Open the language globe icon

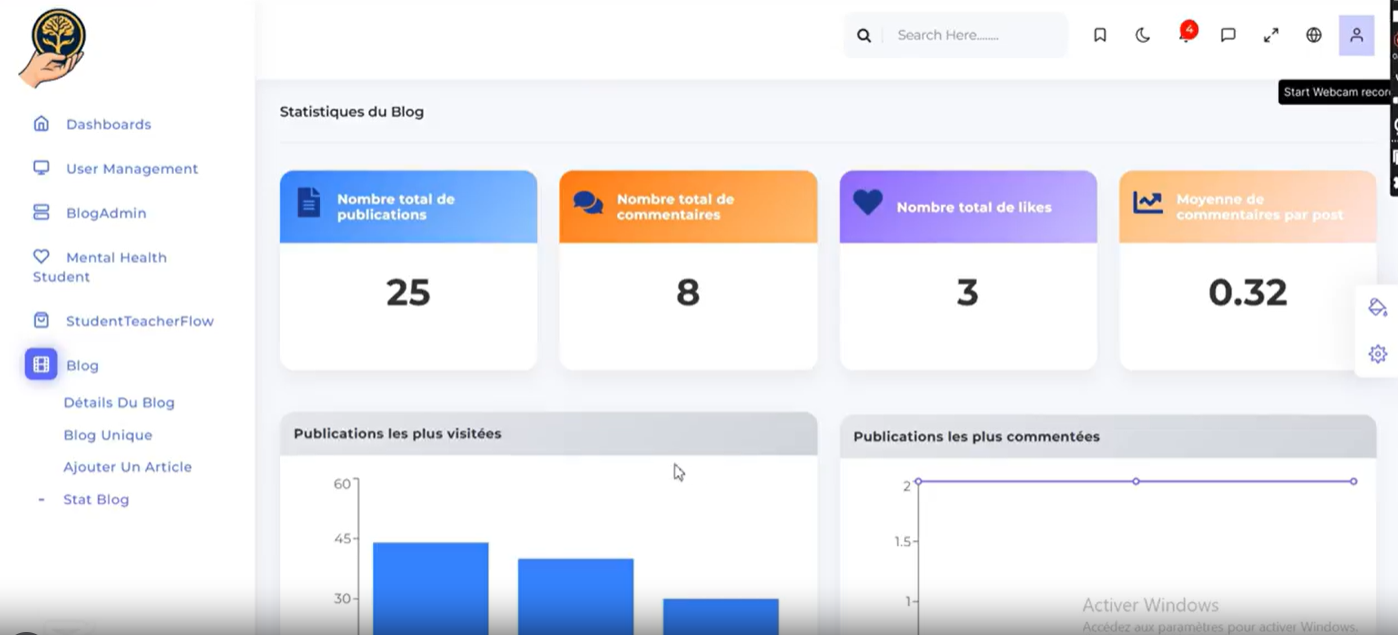coord(1314,35)
